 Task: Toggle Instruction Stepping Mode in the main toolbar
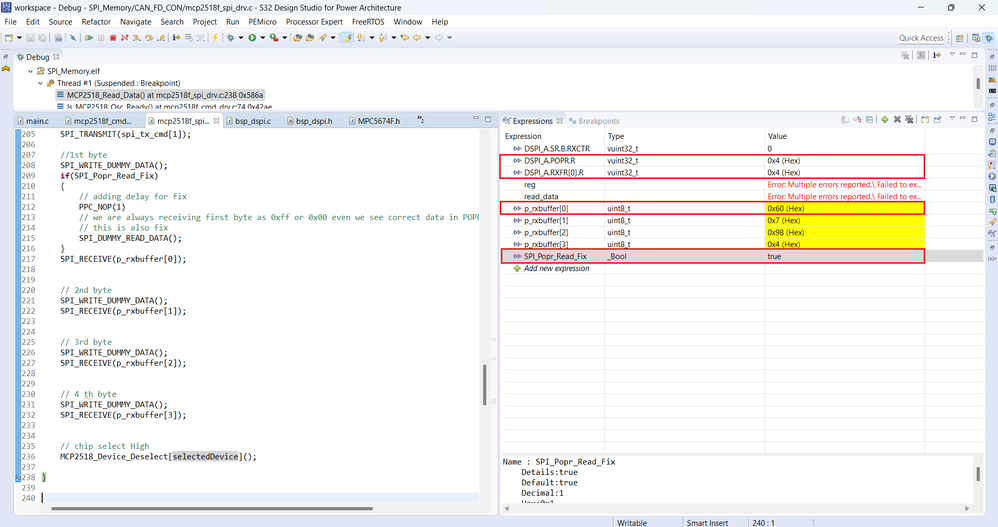[176, 38]
